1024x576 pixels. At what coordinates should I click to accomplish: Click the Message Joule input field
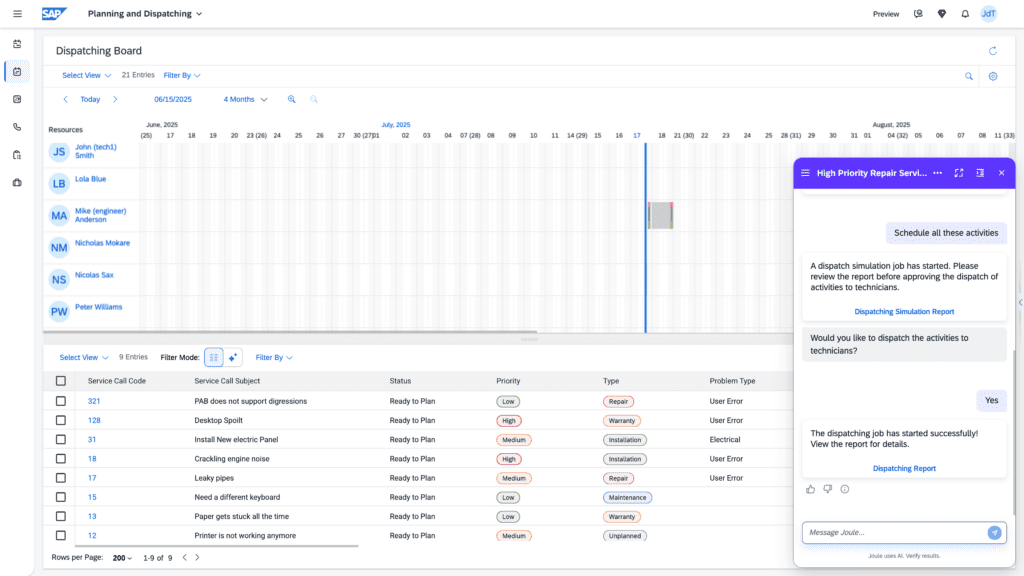(x=890, y=533)
